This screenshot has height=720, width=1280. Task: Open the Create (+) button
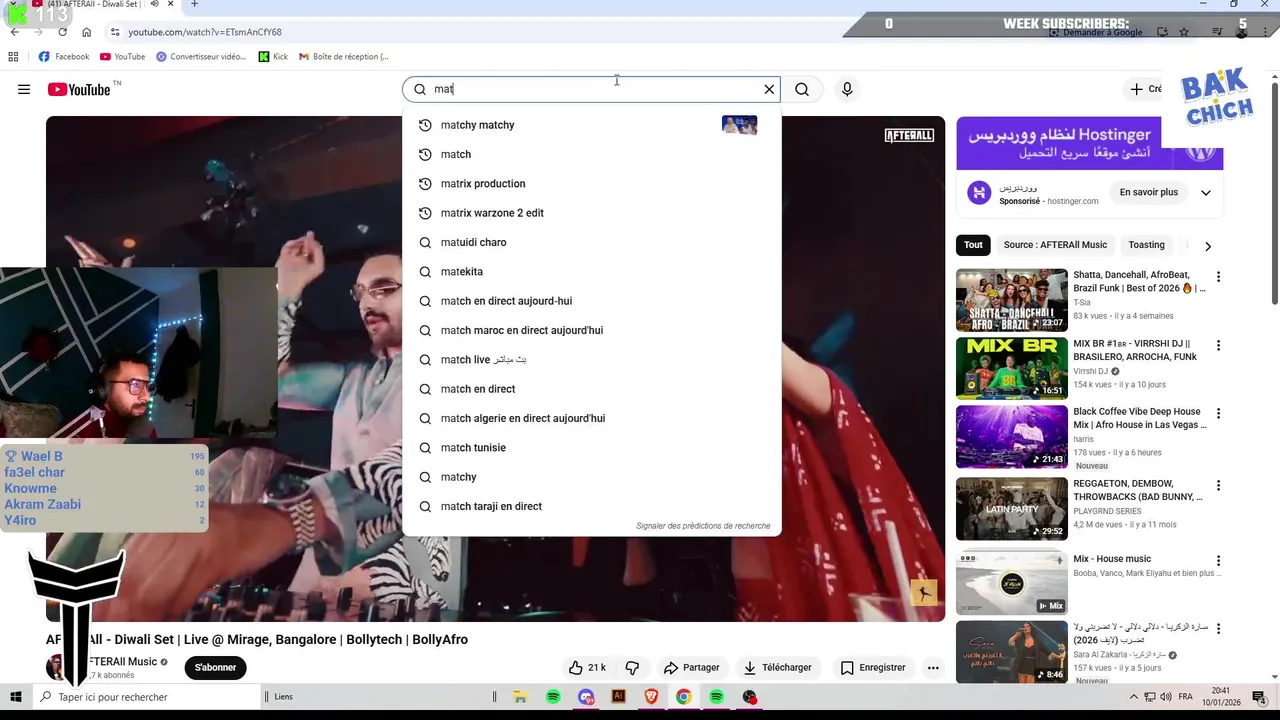(1146, 89)
